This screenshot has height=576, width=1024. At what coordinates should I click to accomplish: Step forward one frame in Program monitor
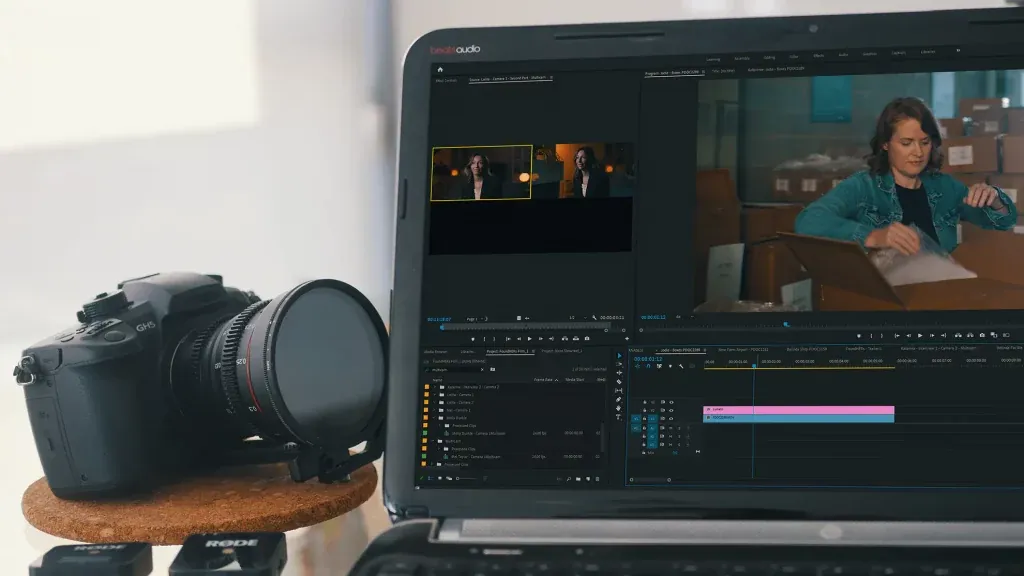coord(932,336)
